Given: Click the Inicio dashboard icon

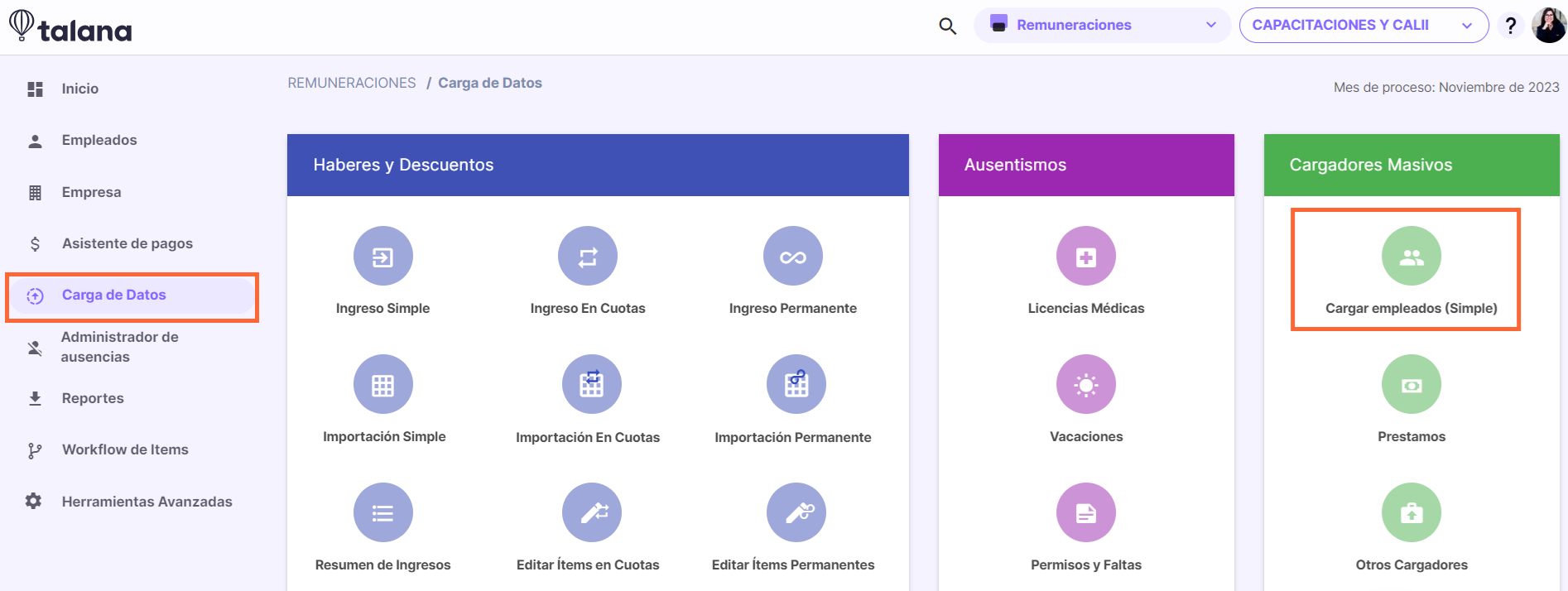Looking at the screenshot, I should [35, 89].
